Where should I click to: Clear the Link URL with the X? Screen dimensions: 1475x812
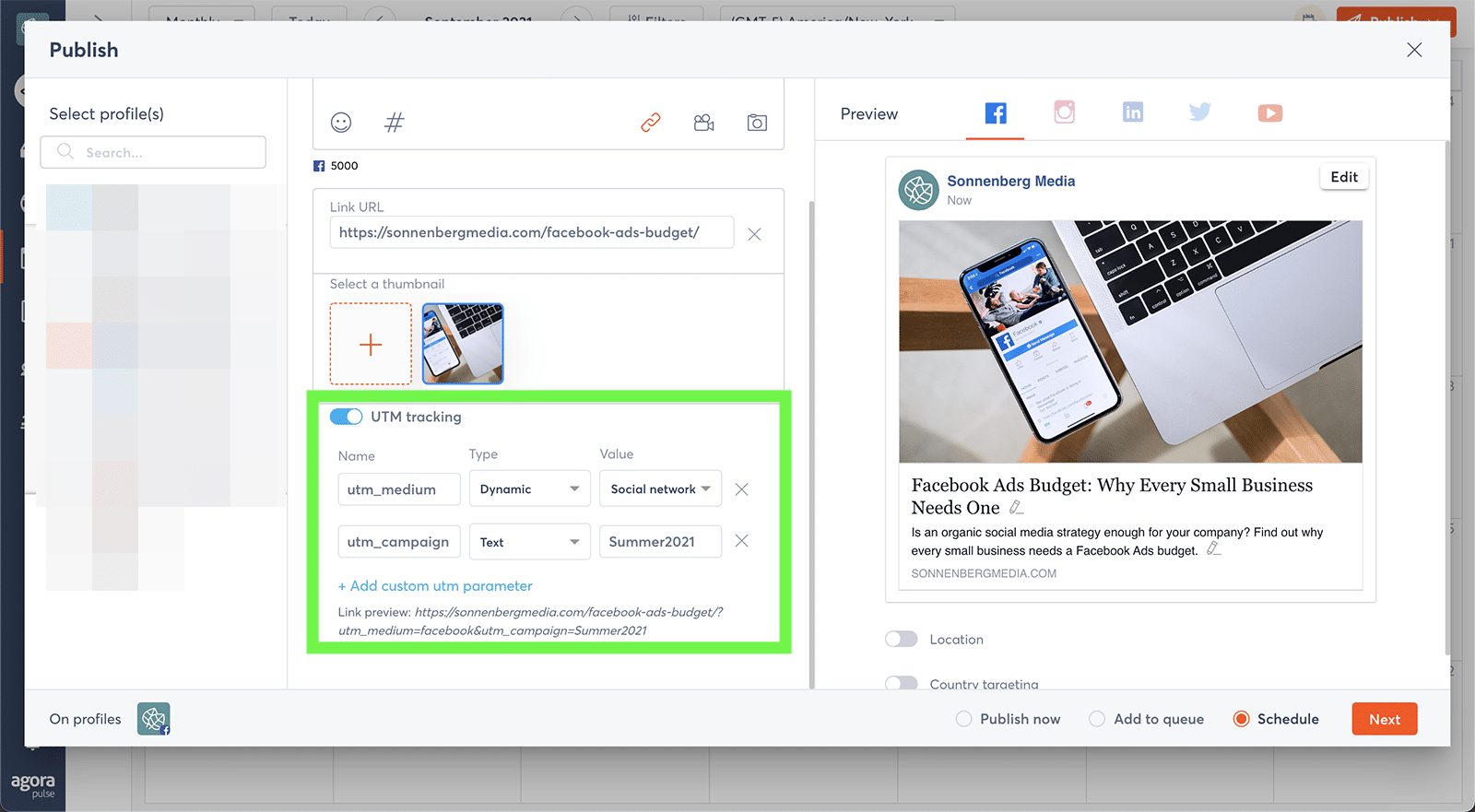coord(754,234)
